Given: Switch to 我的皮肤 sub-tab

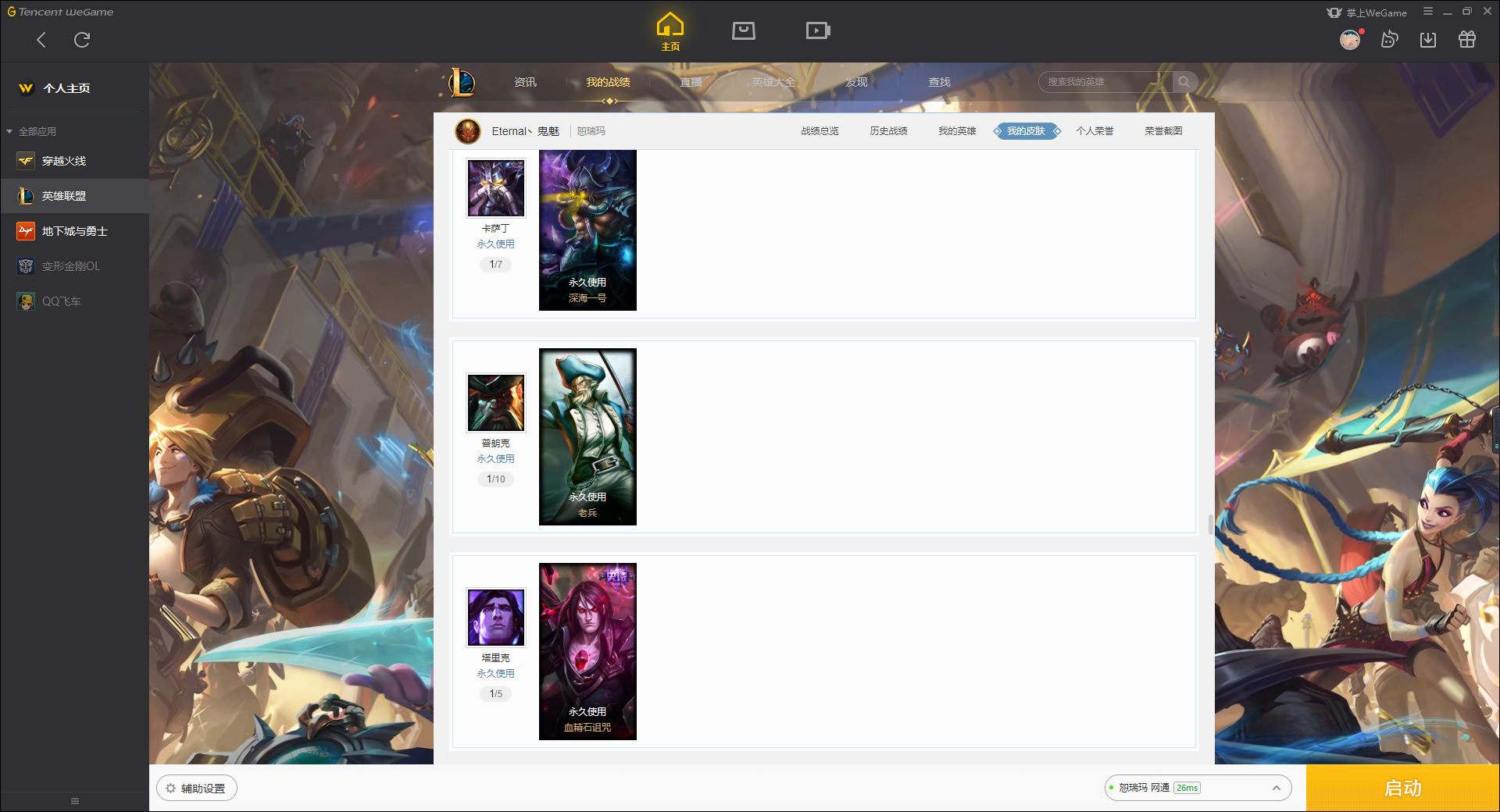Looking at the screenshot, I should tap(1026, 131).
